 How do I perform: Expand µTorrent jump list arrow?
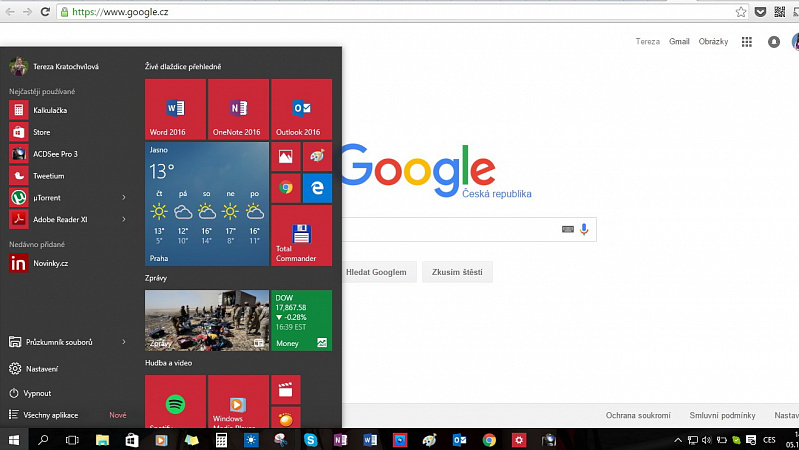pyautogui.click(x=124, y=198)
